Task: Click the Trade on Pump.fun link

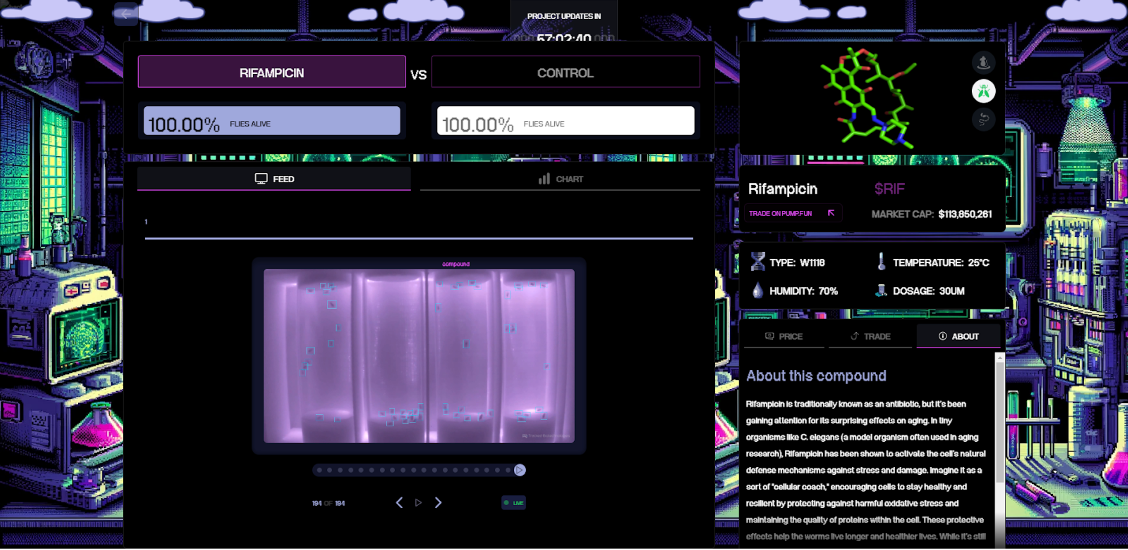Action: coord(781,213)
